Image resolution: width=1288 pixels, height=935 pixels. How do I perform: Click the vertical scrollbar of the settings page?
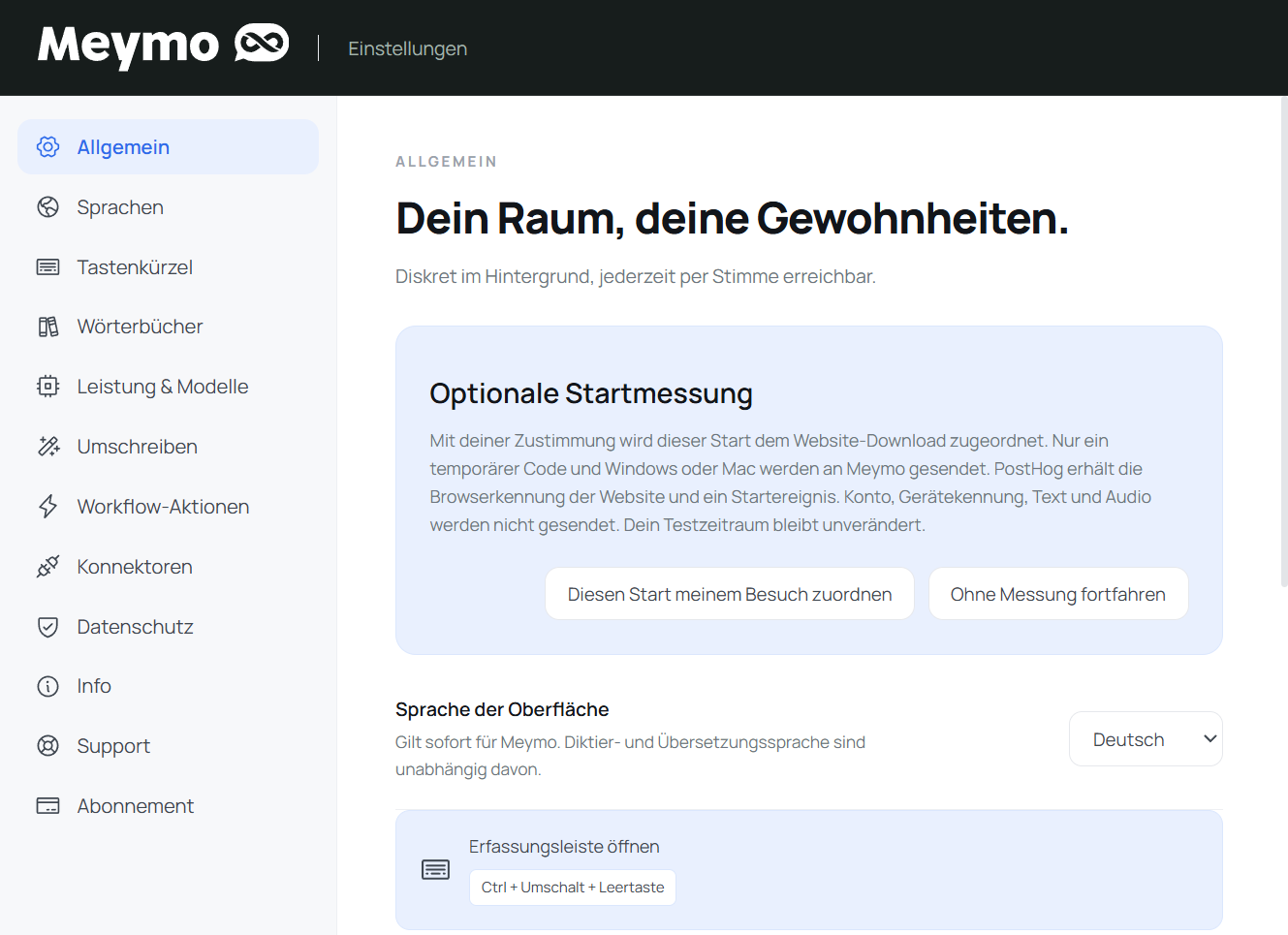pyautogui.click(x=1283, y=341)
